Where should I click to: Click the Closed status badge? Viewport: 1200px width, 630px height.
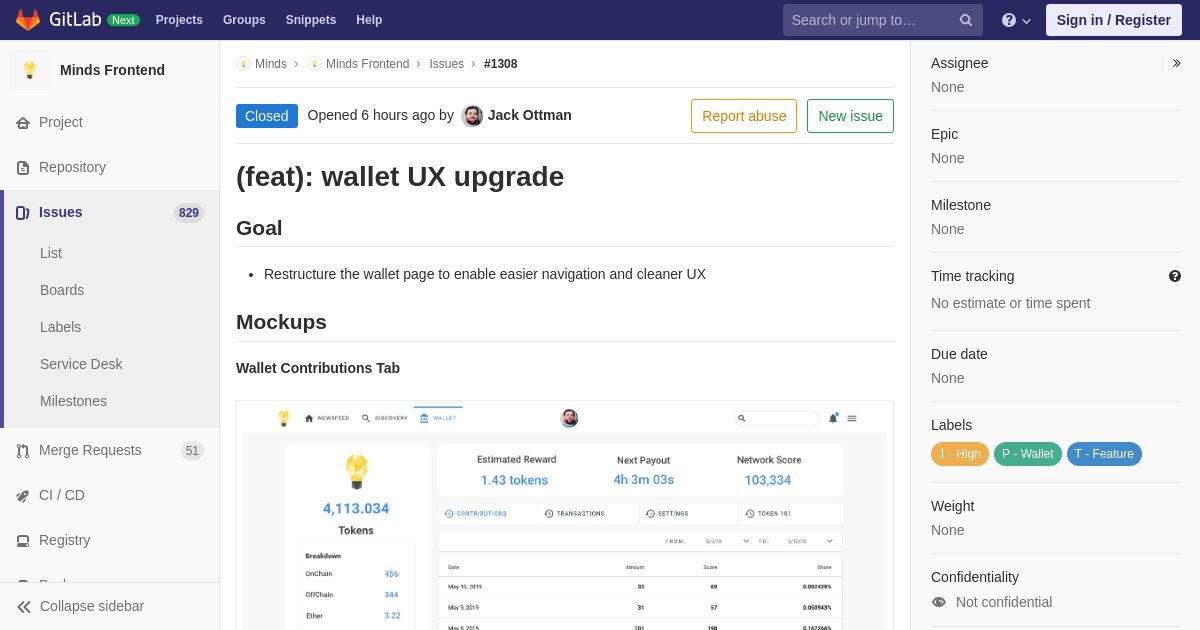click(267, 116)
